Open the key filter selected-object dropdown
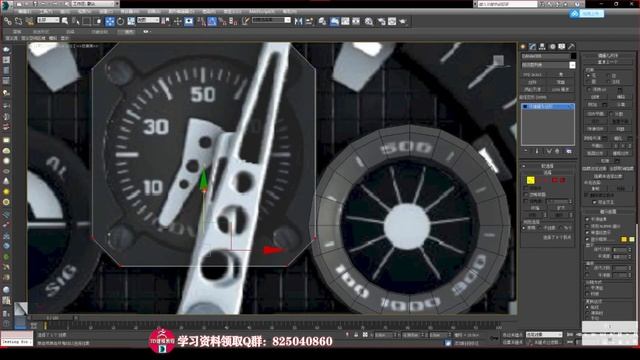Image resolution: width=640 pixels, height=360 pixels. pyautogui.click(x=544, y=334)
